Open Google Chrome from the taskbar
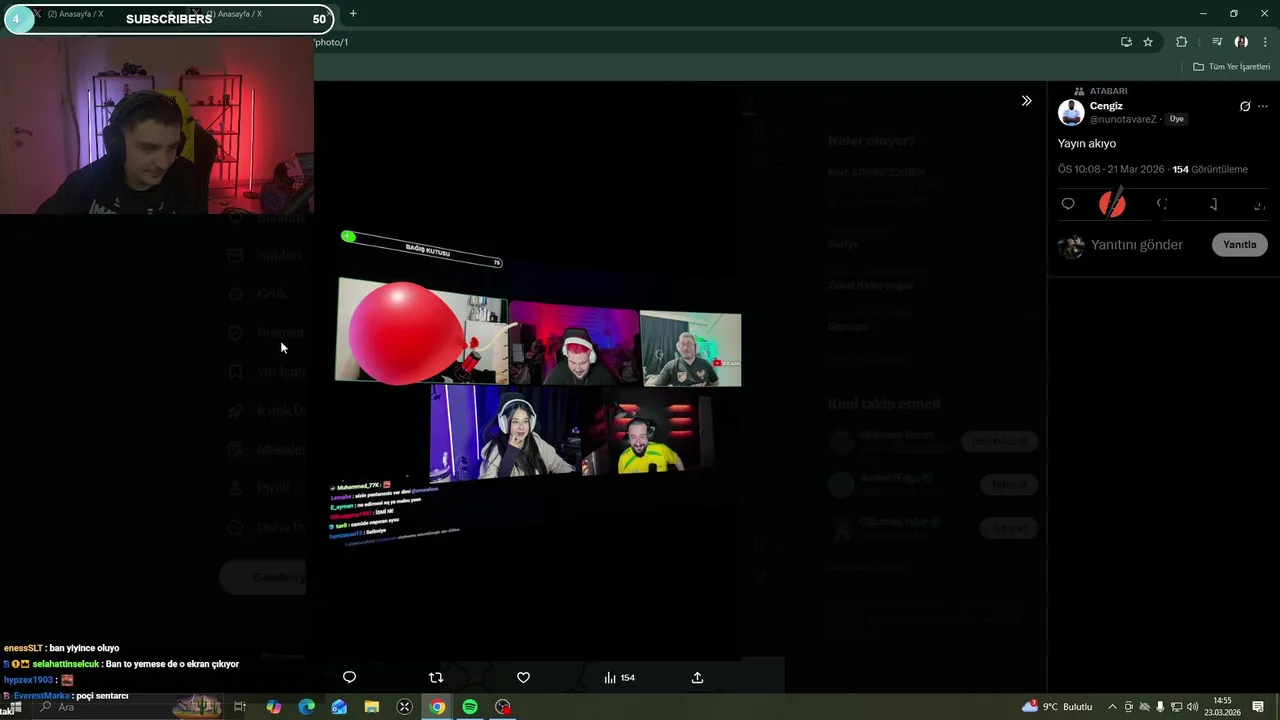Image resolution: width=1280 pixels, height=720 pixels. (x=437, y=707)
